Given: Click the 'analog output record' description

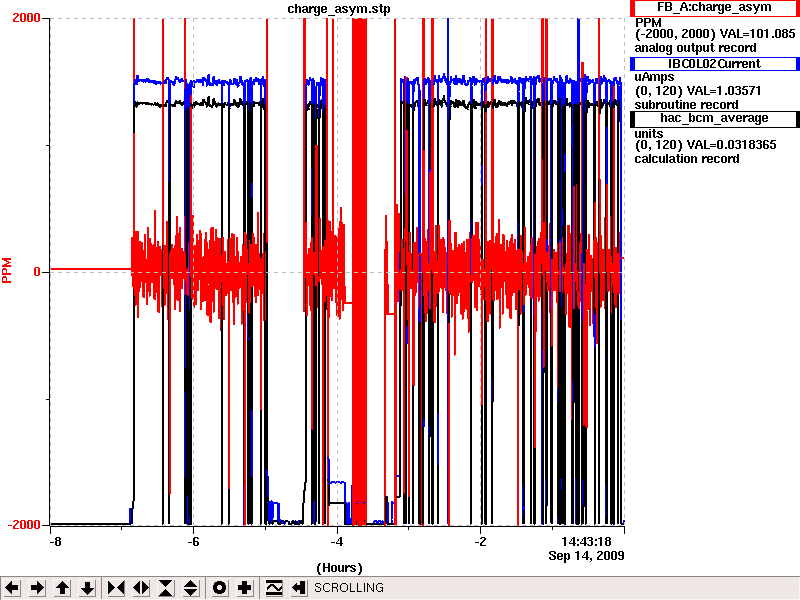Looking at the screenshot, I should pyautogui.click(x=695, y=48).
